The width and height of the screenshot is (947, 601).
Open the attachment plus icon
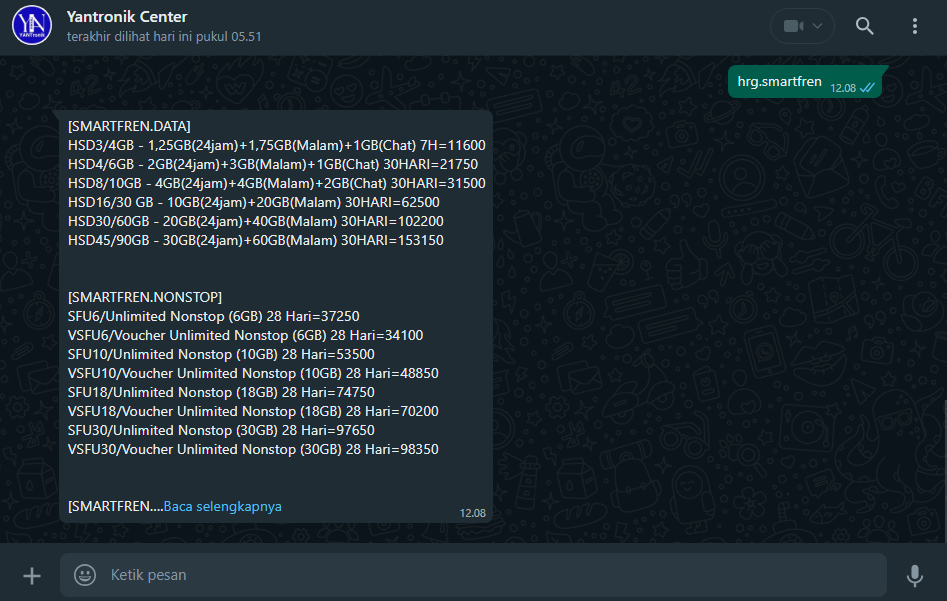[x=32, y=575]
